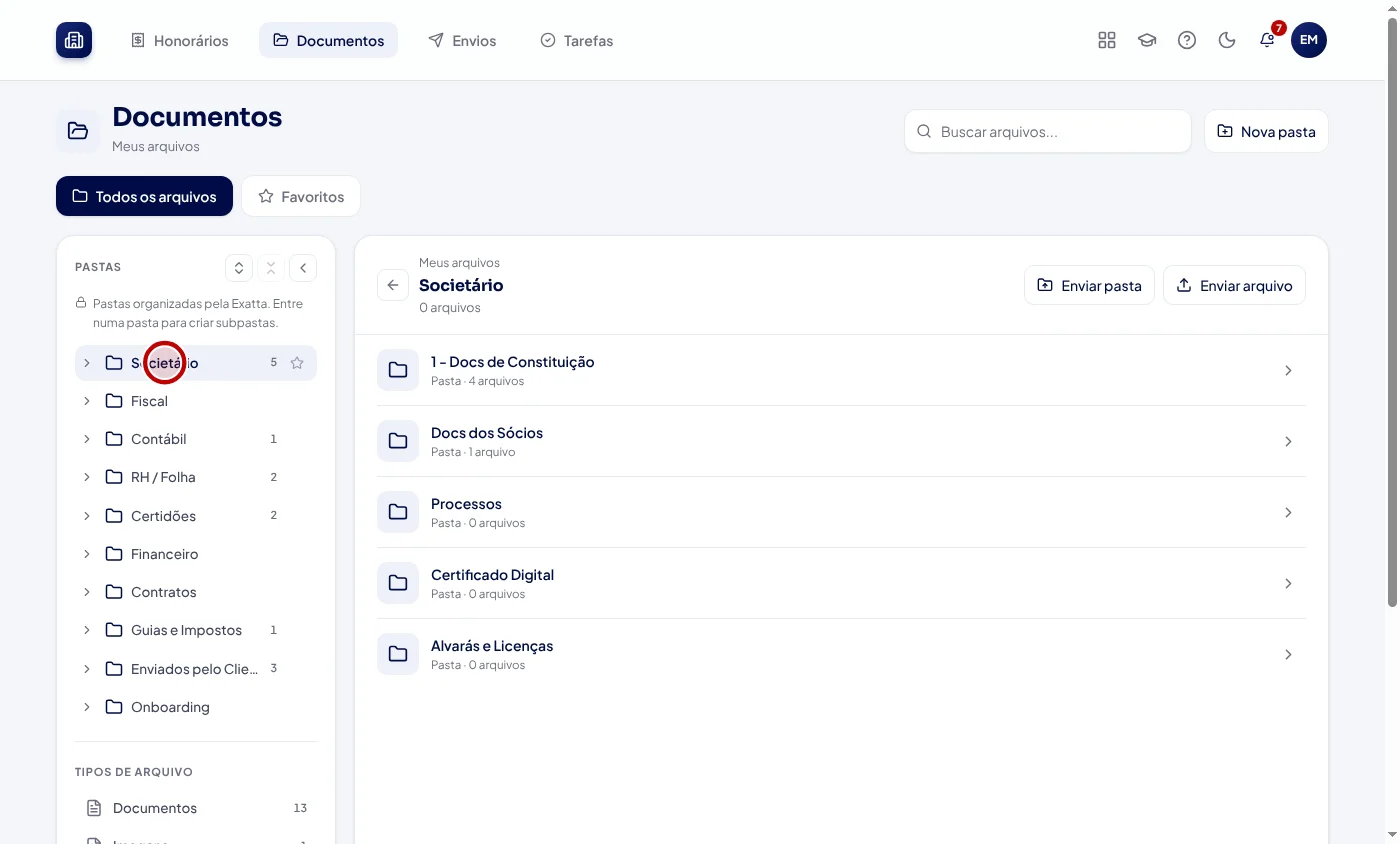Expand all folders in Pastas panel
Image resolution: width=1400 pixels, height=844 pixels.
[x=238, y=268]
